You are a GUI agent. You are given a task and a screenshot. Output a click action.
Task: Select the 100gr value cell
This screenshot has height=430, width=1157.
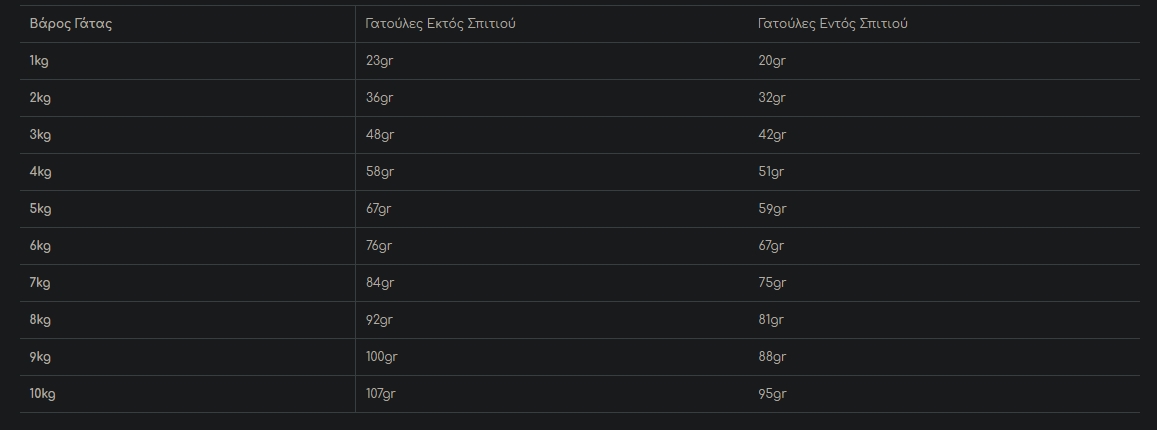pyautogui.click(x=382, y=357)
